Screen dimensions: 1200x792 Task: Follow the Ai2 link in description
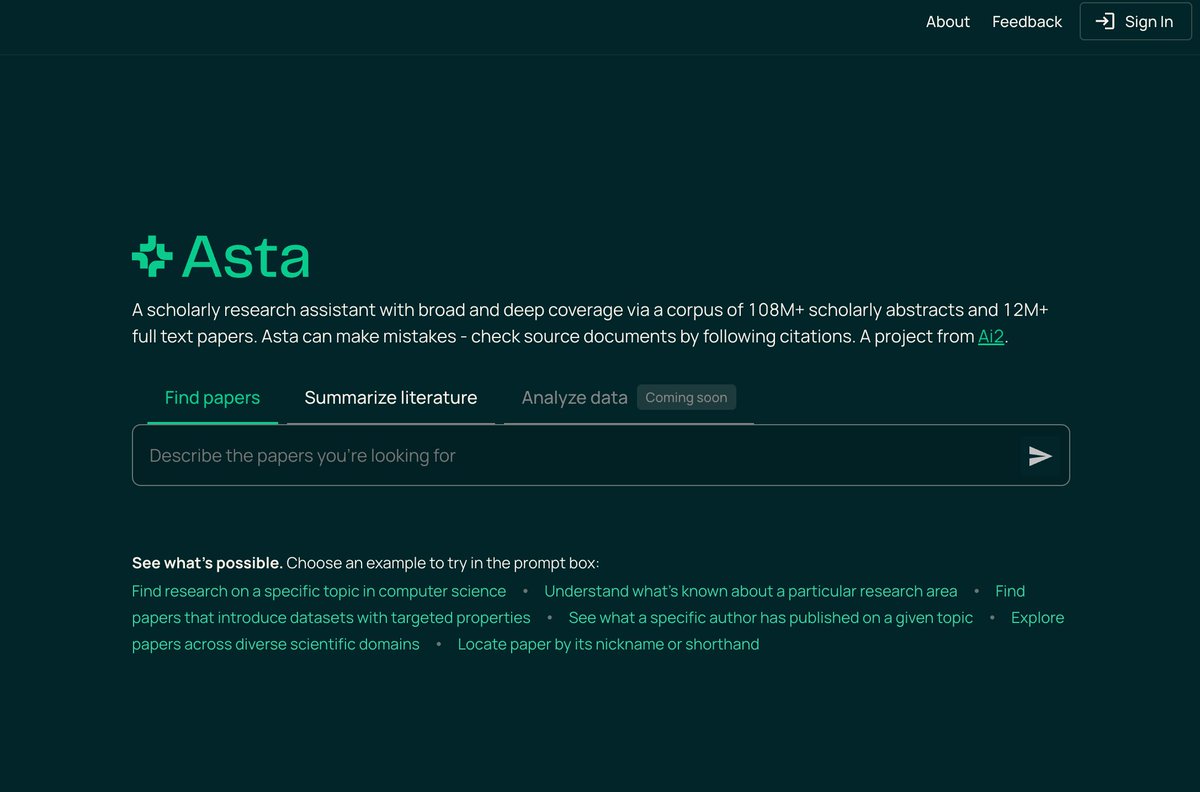[990, 337]
